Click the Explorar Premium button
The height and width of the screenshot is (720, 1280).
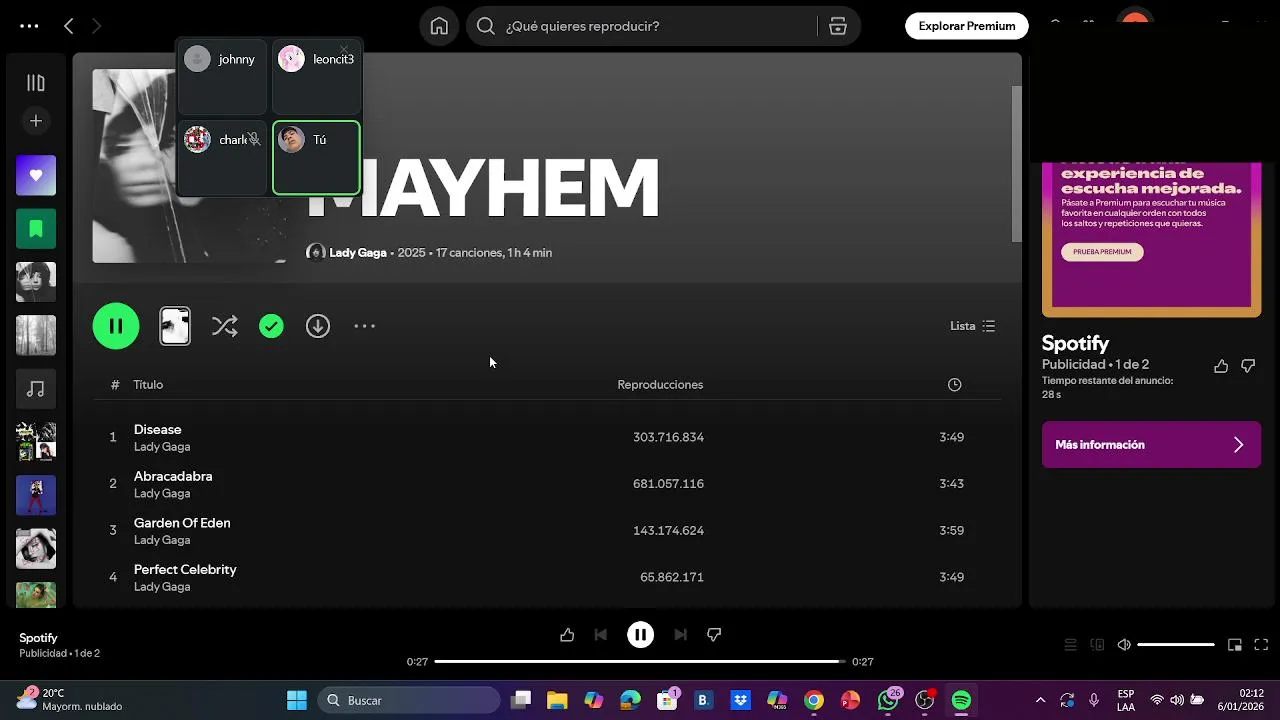pos(967,26)
